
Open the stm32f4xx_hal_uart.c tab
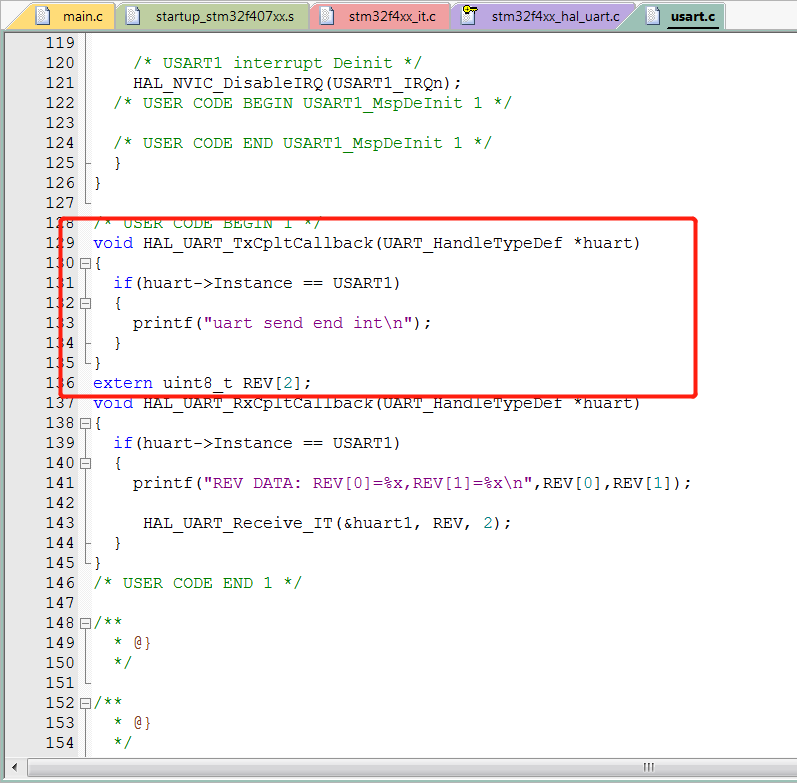point(543,16)
